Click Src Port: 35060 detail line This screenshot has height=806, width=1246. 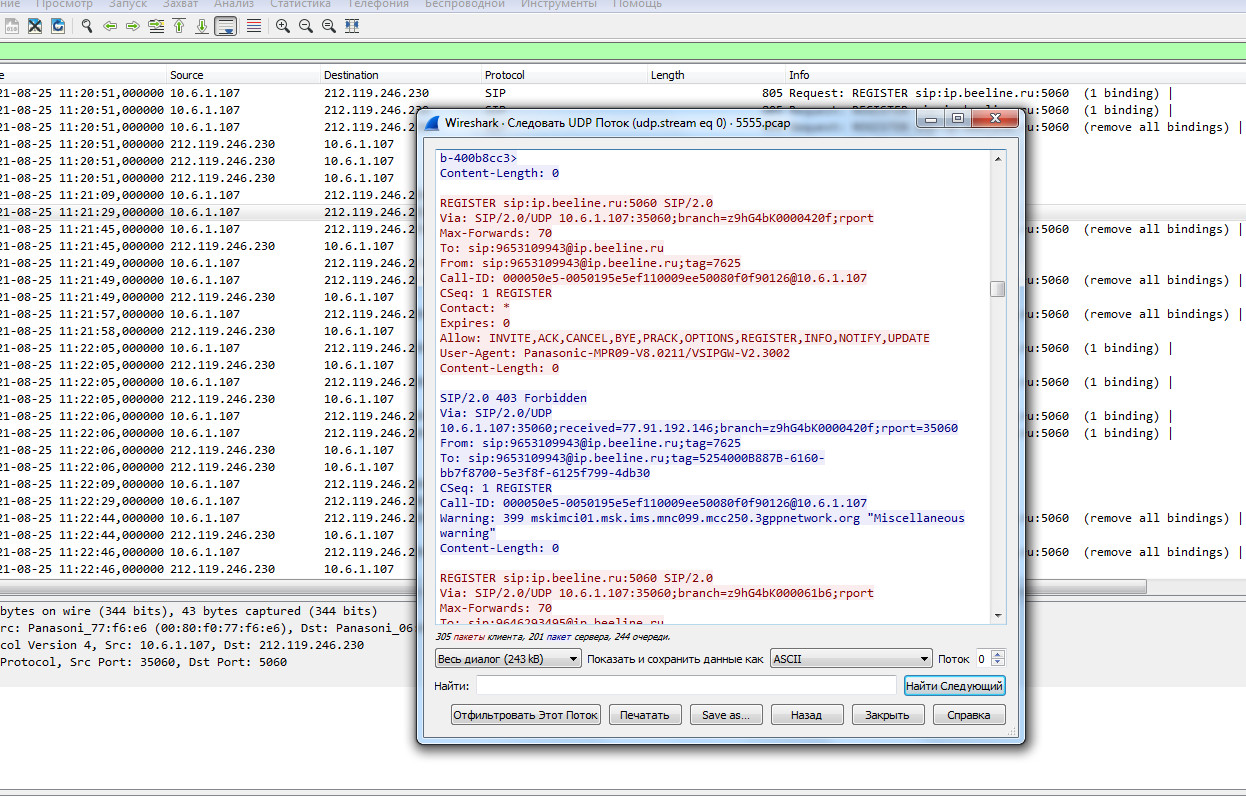coord(143,662)
